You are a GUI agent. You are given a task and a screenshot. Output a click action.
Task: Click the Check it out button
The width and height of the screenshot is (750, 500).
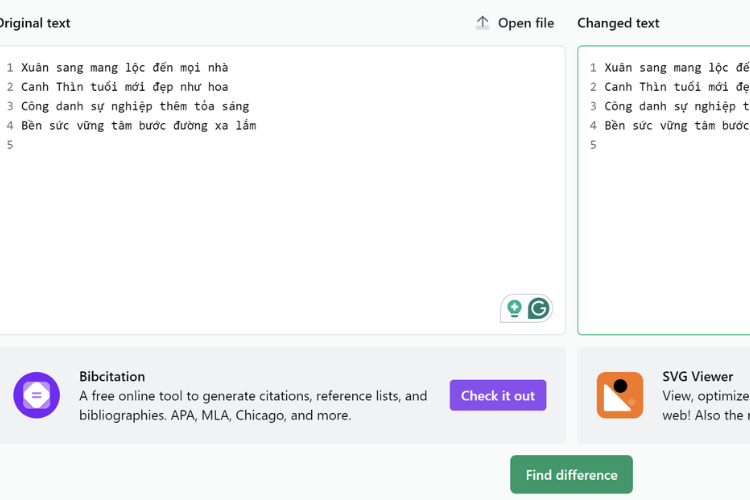tap(497, 395)
